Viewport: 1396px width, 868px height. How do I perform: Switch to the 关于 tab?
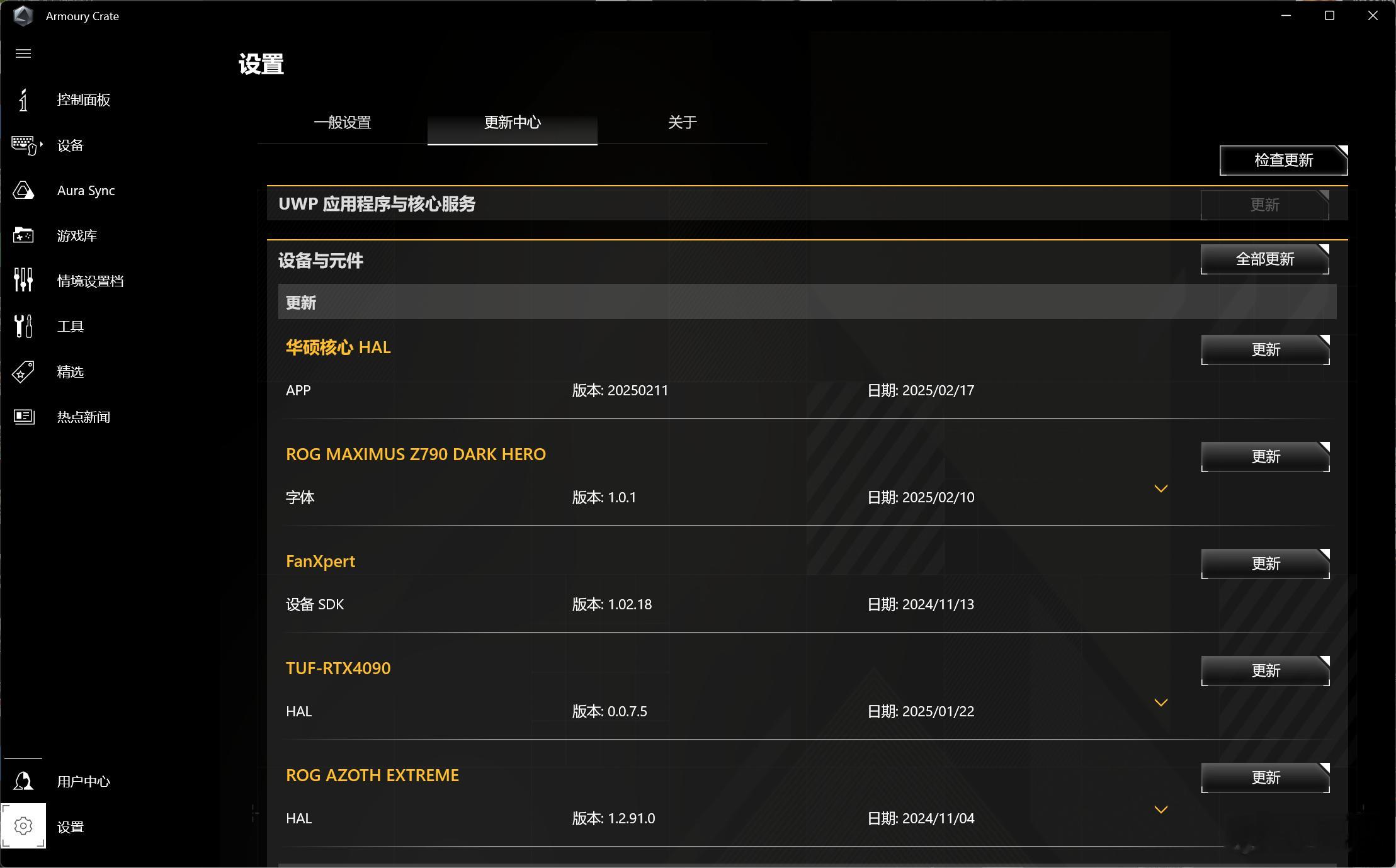pos(683,122)
